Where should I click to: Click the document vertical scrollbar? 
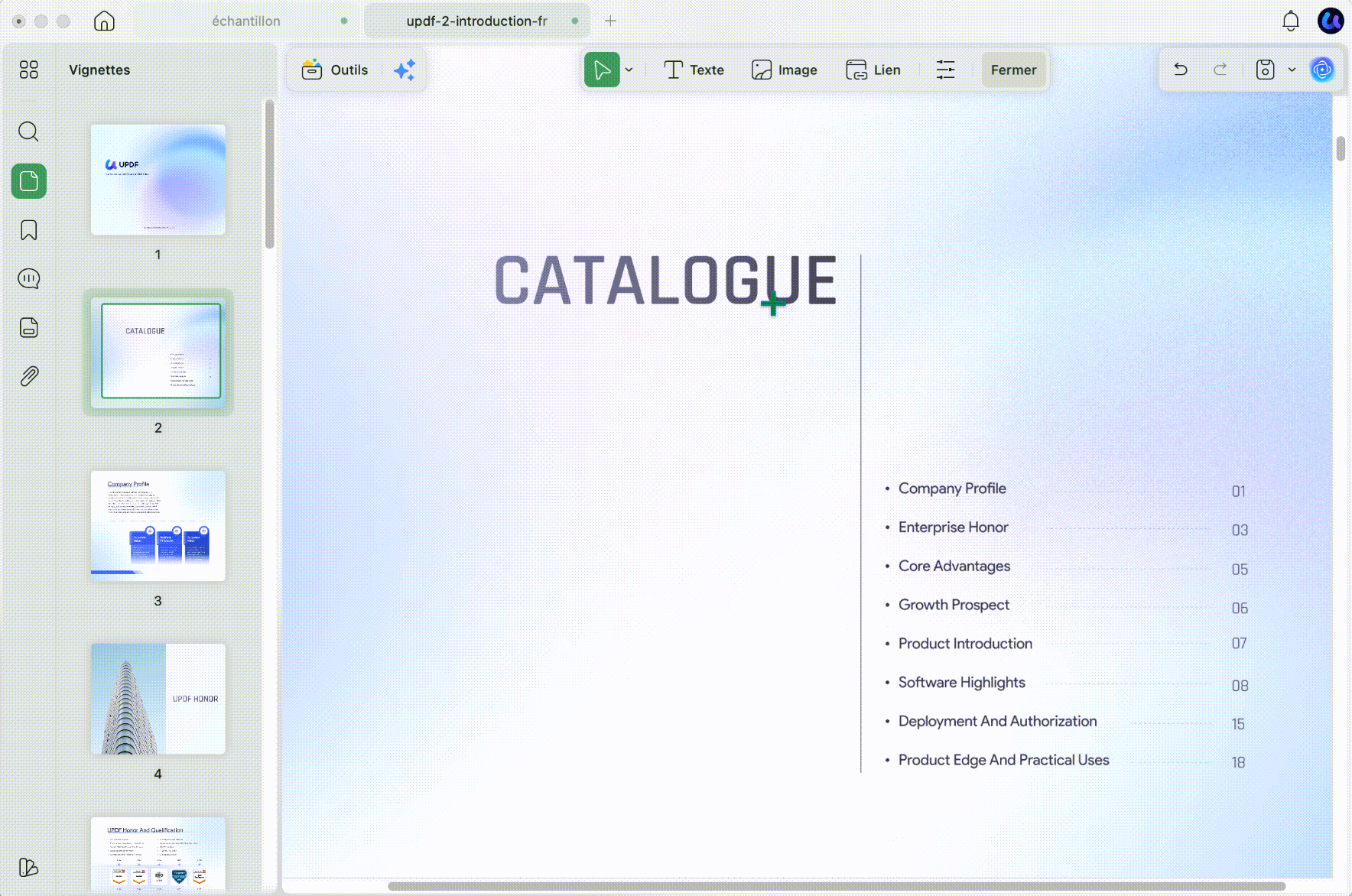[x=1341, y=148]
